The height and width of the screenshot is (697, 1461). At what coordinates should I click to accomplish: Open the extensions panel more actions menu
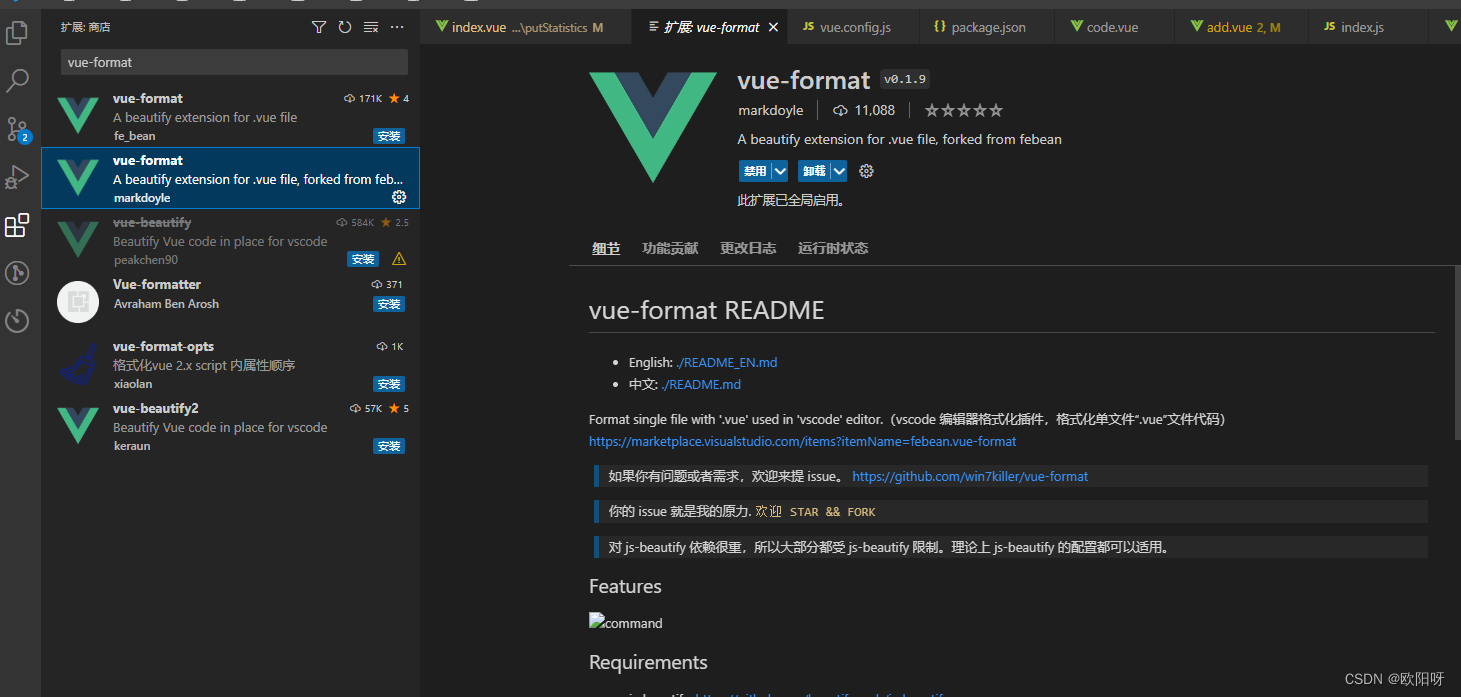point(397,27)
